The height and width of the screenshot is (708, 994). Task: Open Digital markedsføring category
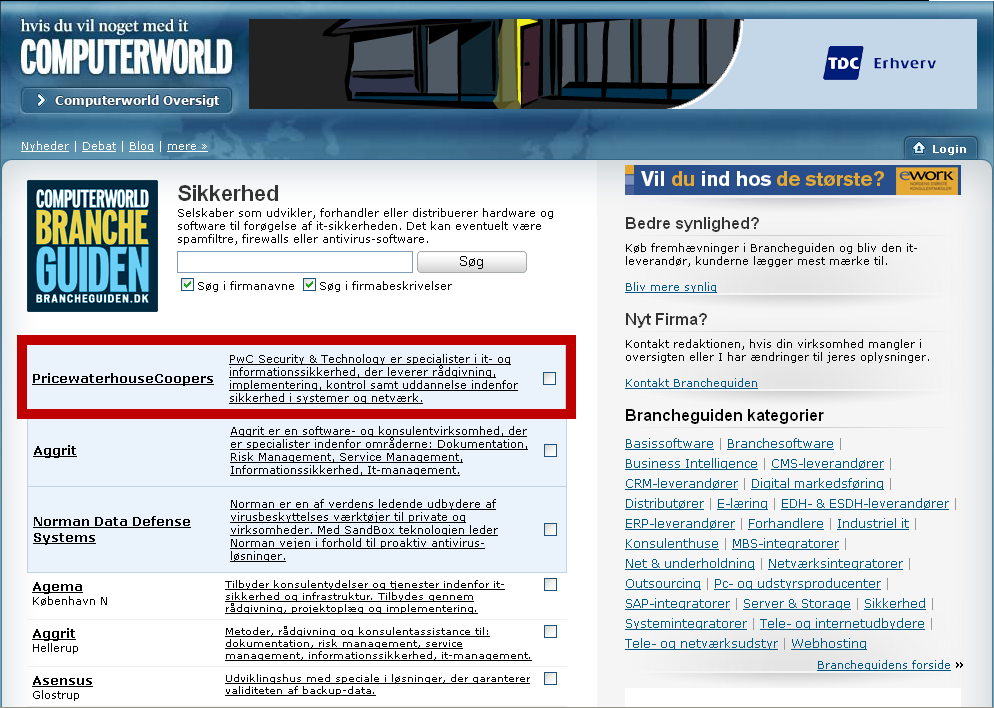[x=817, y=484]
